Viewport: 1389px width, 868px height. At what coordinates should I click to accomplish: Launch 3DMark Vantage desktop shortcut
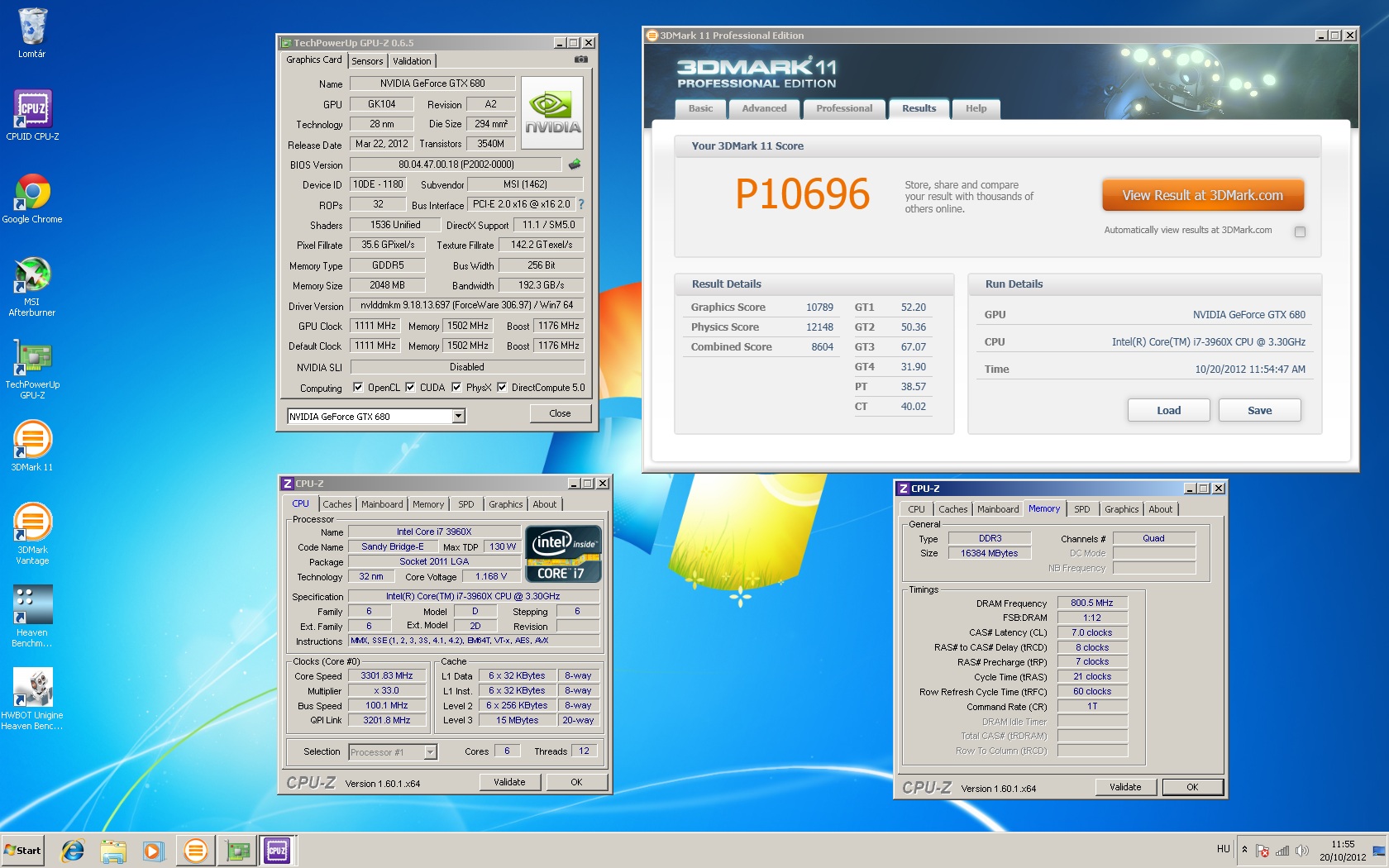(32, 534)
